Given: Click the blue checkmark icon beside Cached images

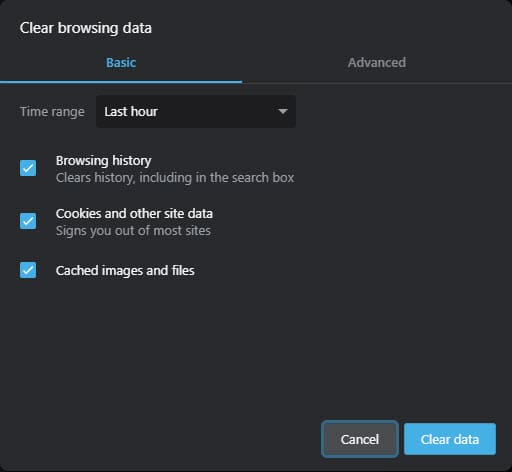Looking at the screenshot, I should [28, 270].
